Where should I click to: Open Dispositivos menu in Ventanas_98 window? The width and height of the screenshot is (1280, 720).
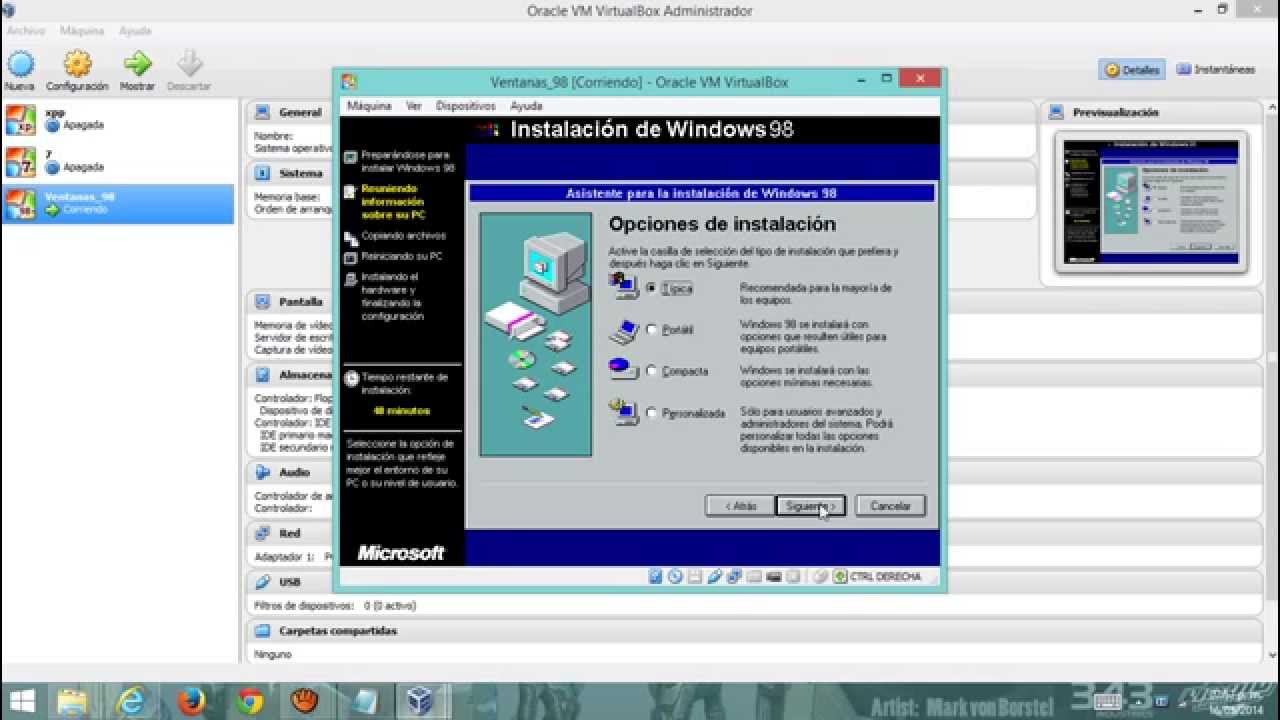tap(466, 105)
